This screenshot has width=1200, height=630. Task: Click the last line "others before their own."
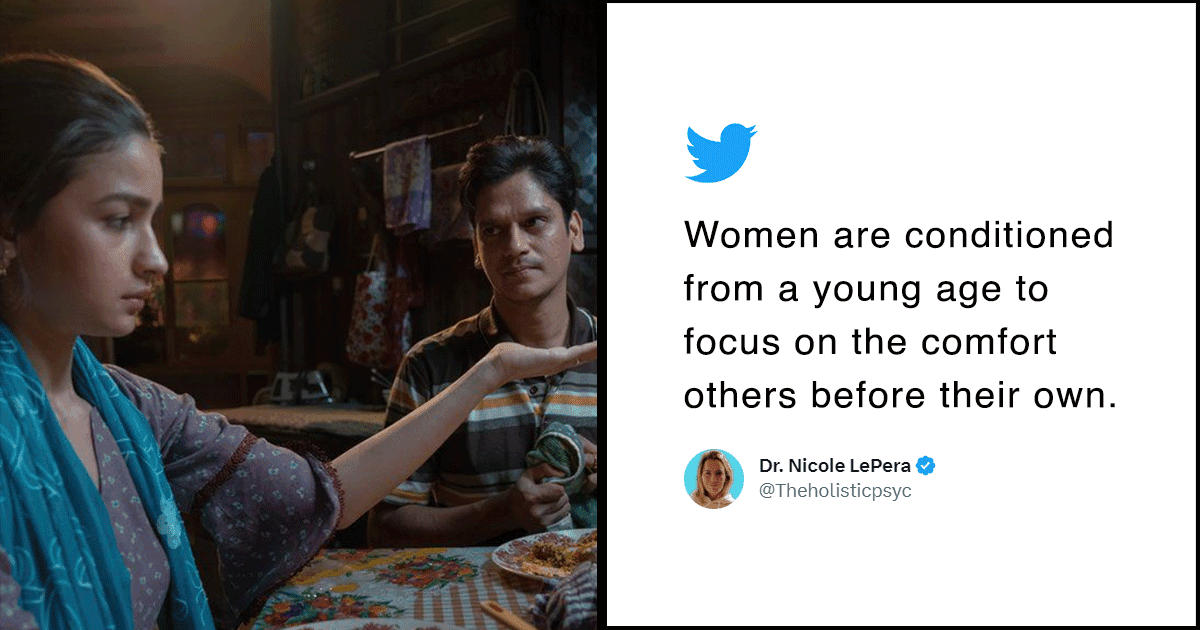(900, 394)
